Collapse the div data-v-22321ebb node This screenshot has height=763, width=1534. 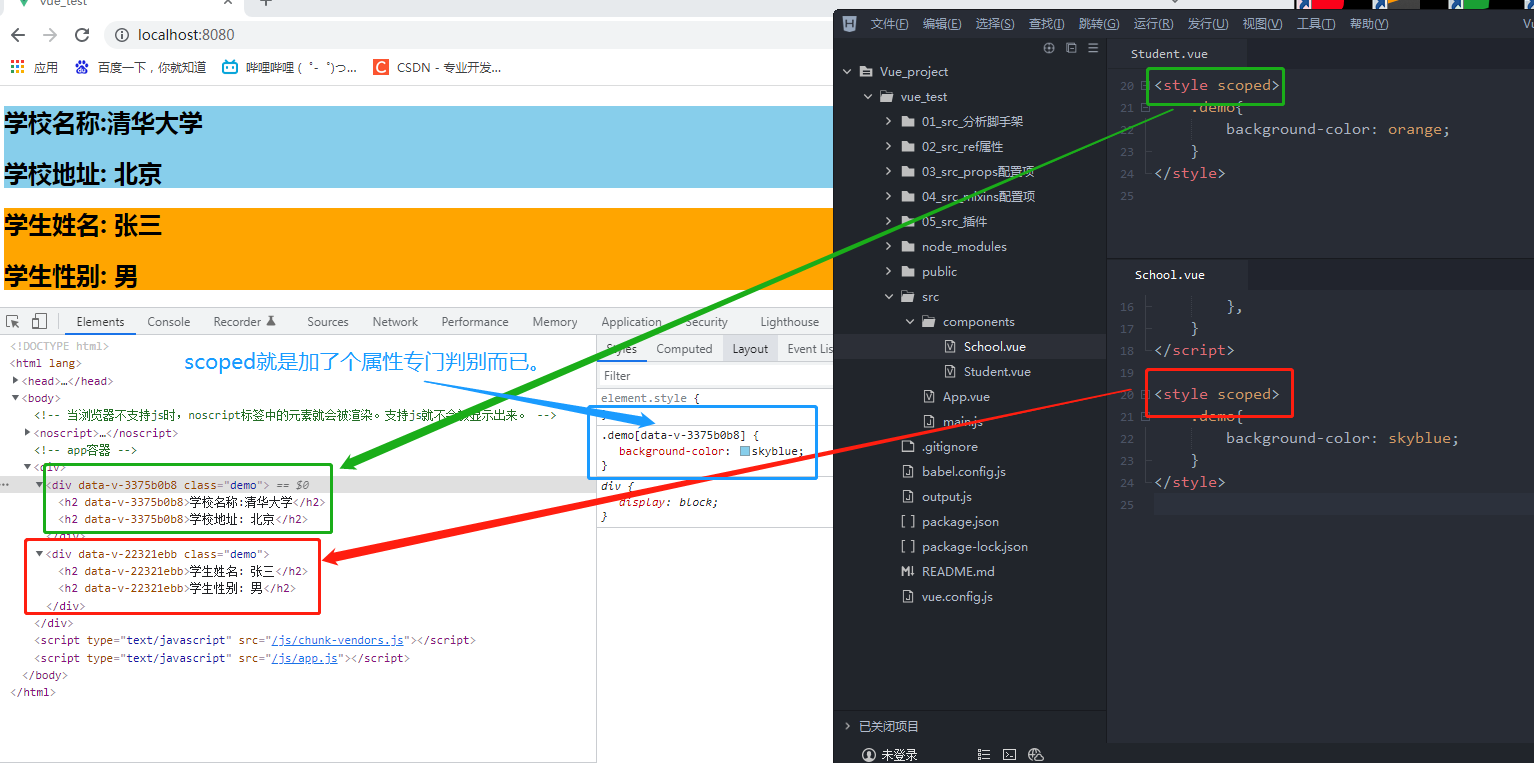39,554
